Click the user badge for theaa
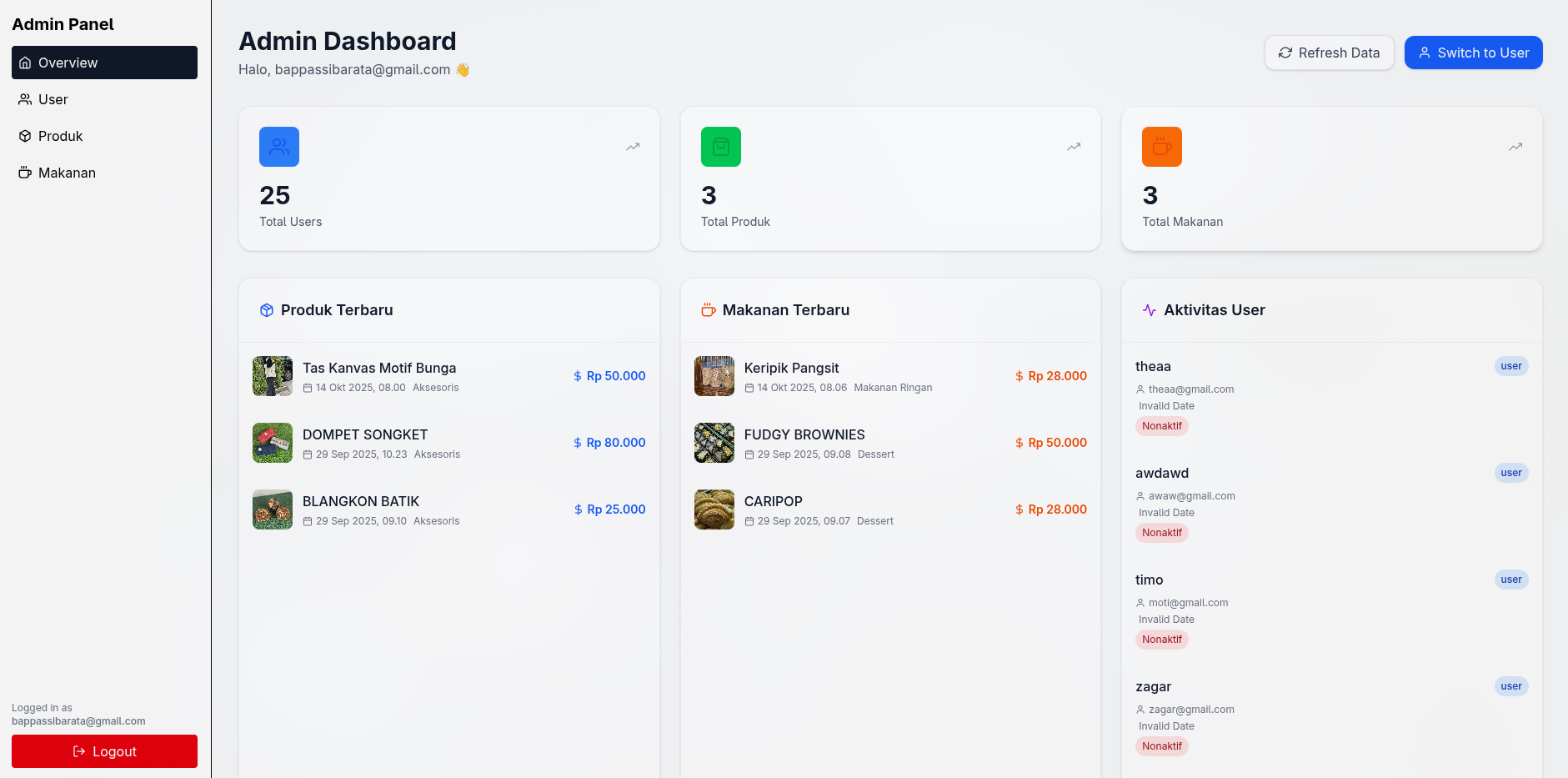 tap(1511, 366)
